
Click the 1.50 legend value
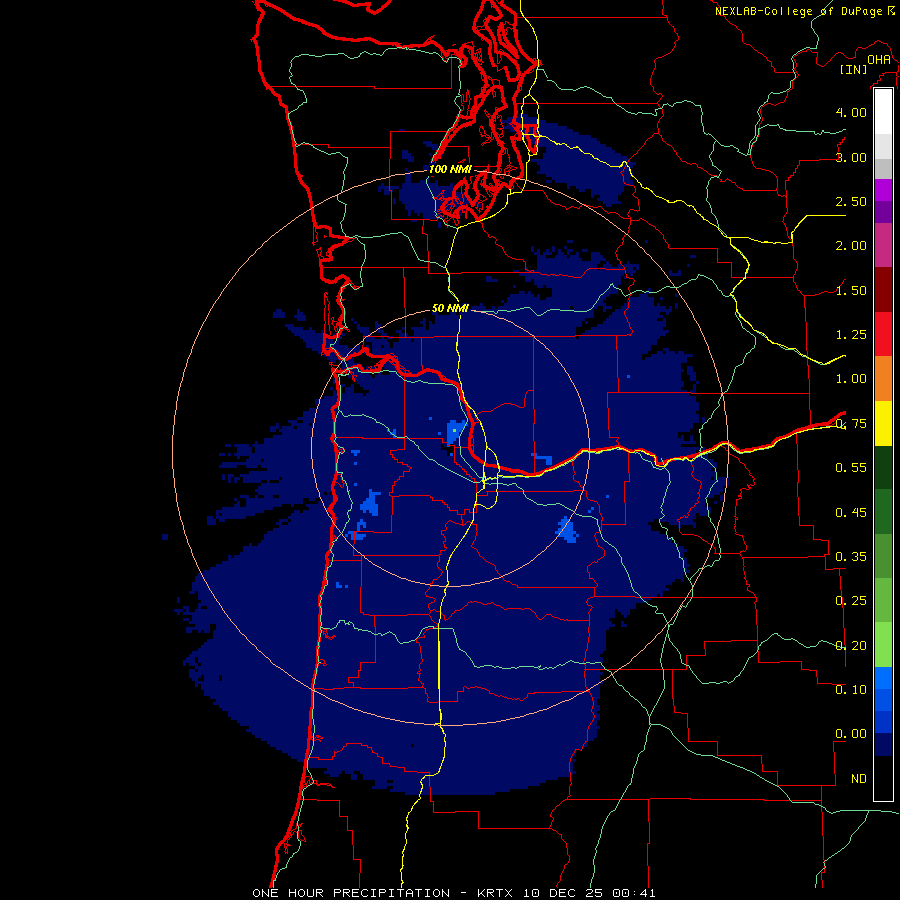pos(851,290)
